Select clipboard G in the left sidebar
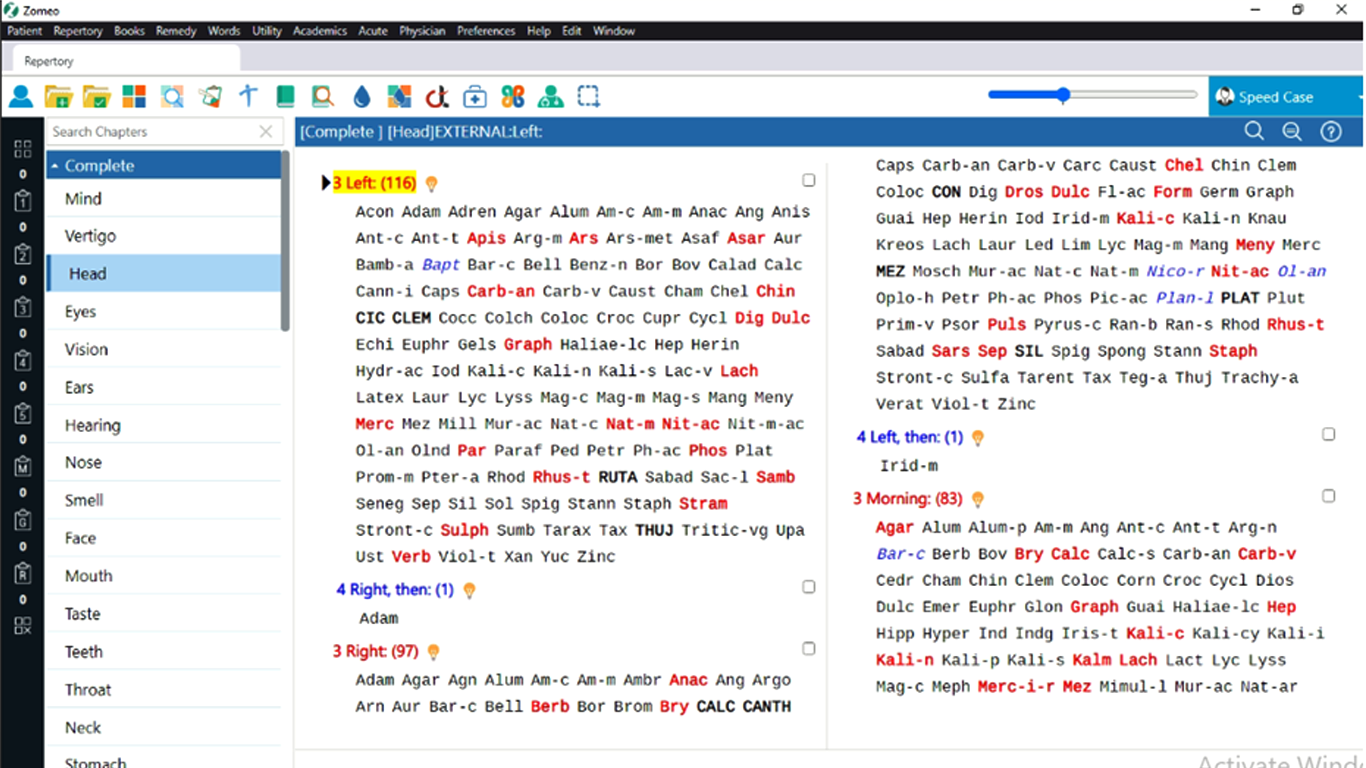This screenshot has height=768, width=1366. [22, 520]
